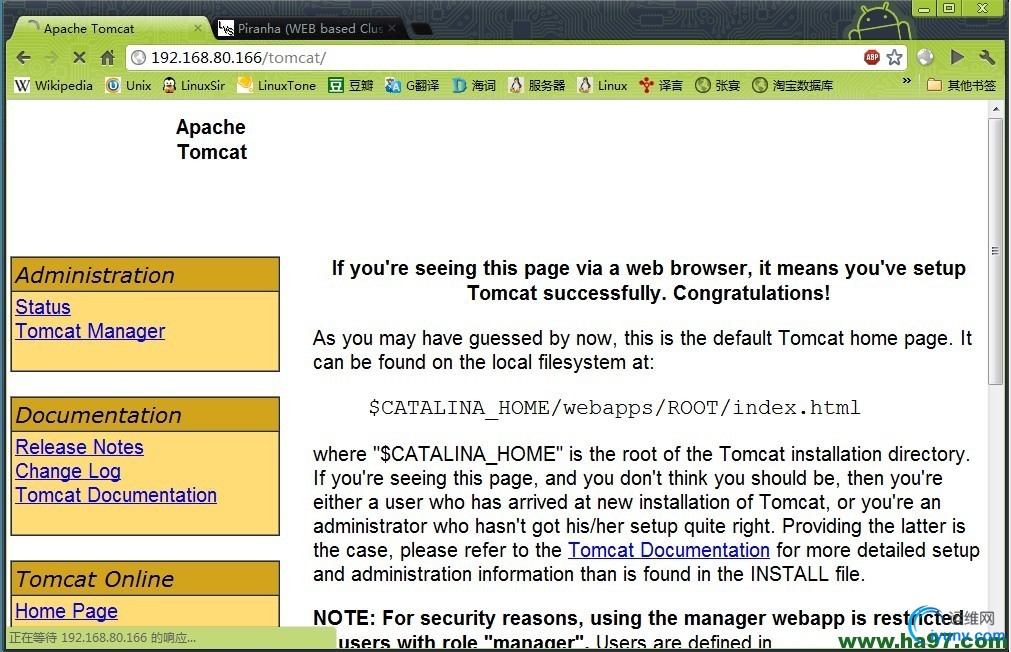Open the LinuxSir bookmark
1011x652 pixels.
194,85
